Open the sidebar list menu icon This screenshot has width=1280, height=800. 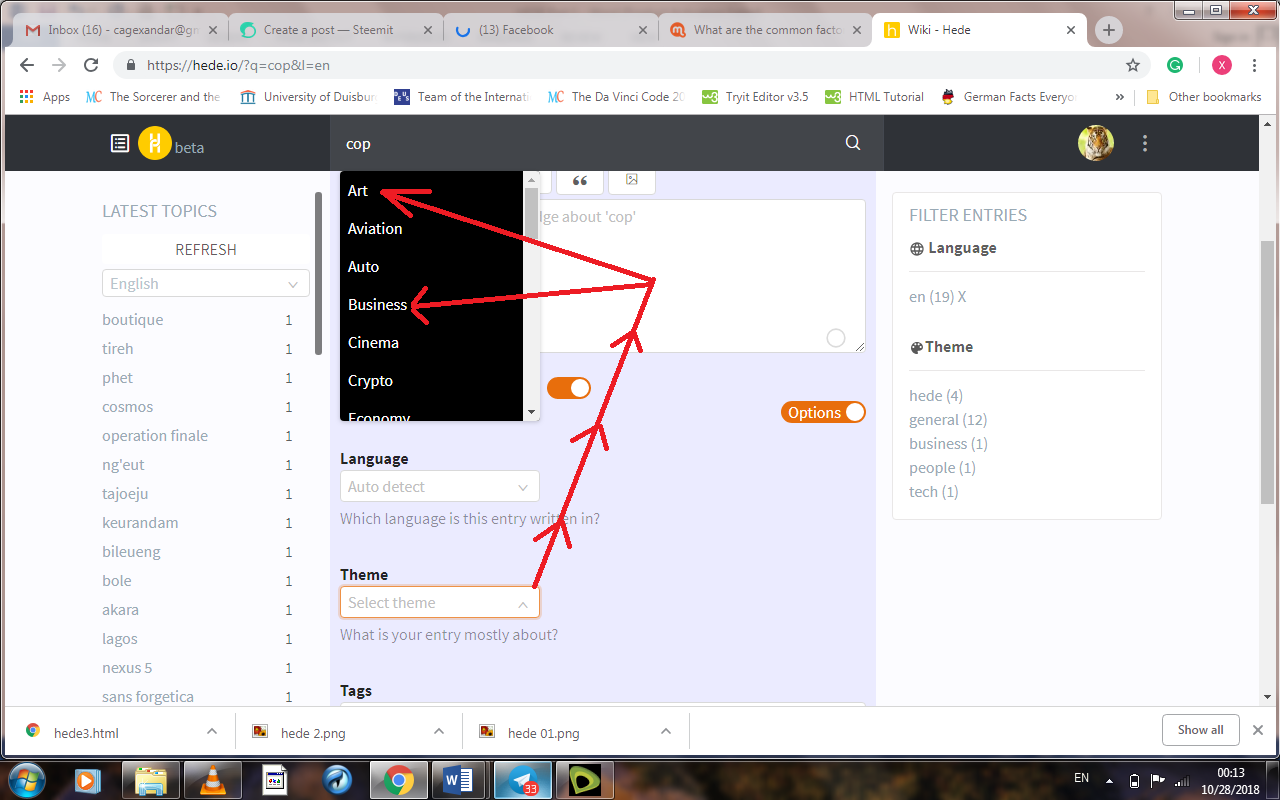(x=119, y=143)
